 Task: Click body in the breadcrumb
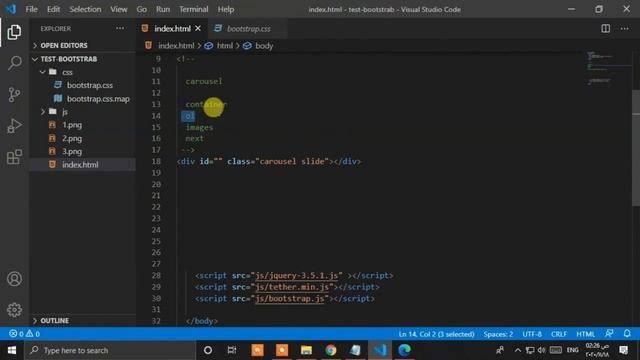click(264, 46)
